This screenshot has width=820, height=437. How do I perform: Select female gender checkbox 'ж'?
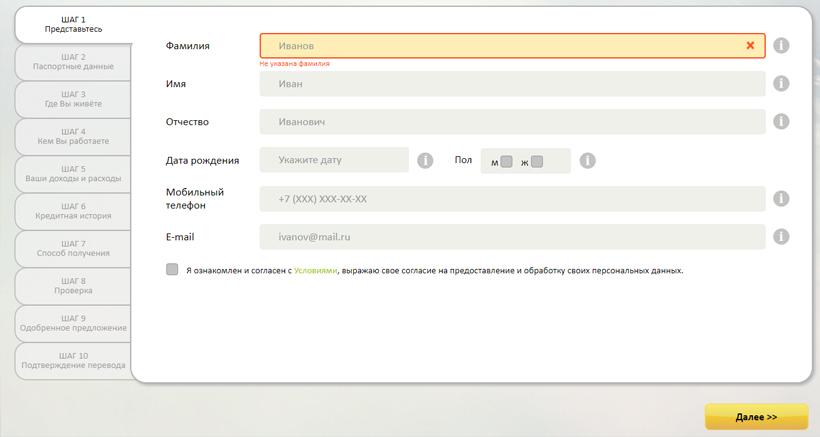point(537,161)
